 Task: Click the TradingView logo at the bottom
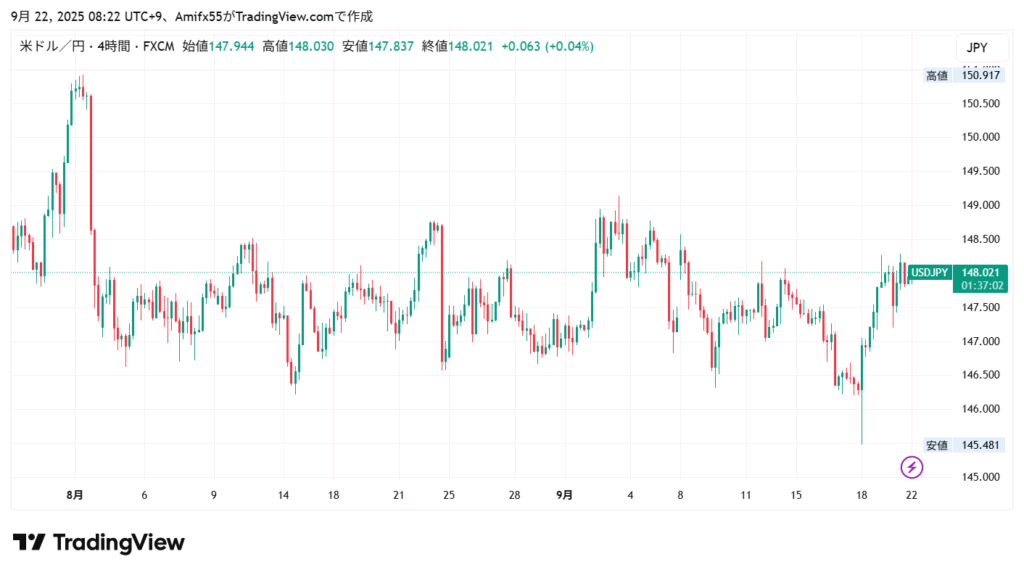99,543
